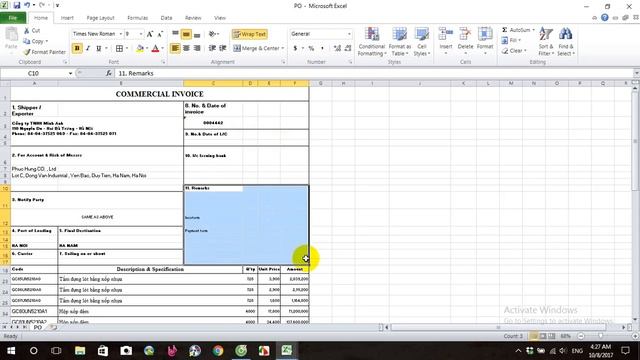Toggle Align Text Right

pos(197,48)
